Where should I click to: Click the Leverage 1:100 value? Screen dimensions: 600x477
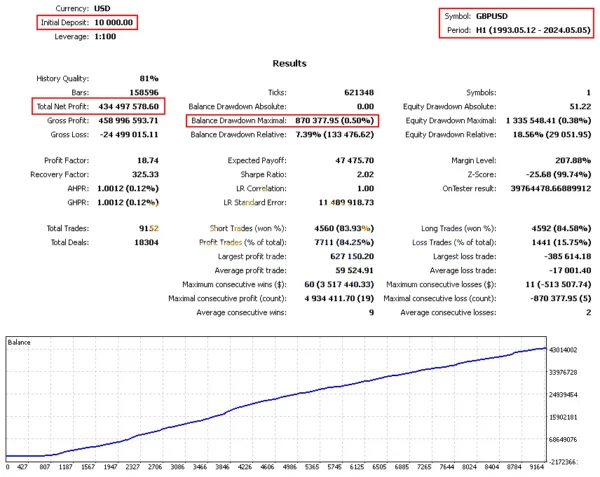tap(110, 35)
